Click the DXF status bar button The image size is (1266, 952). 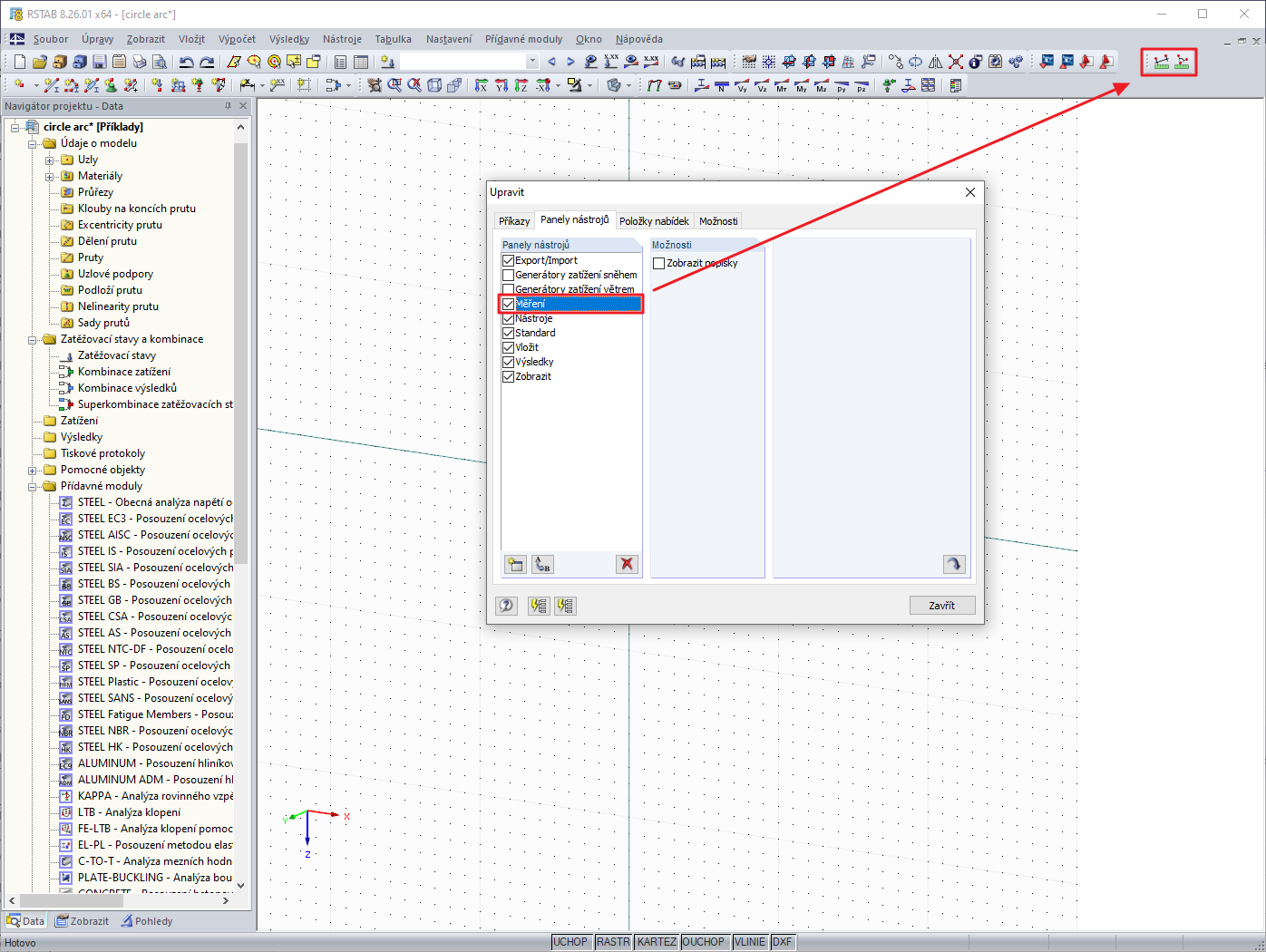(x=783, y=942)
